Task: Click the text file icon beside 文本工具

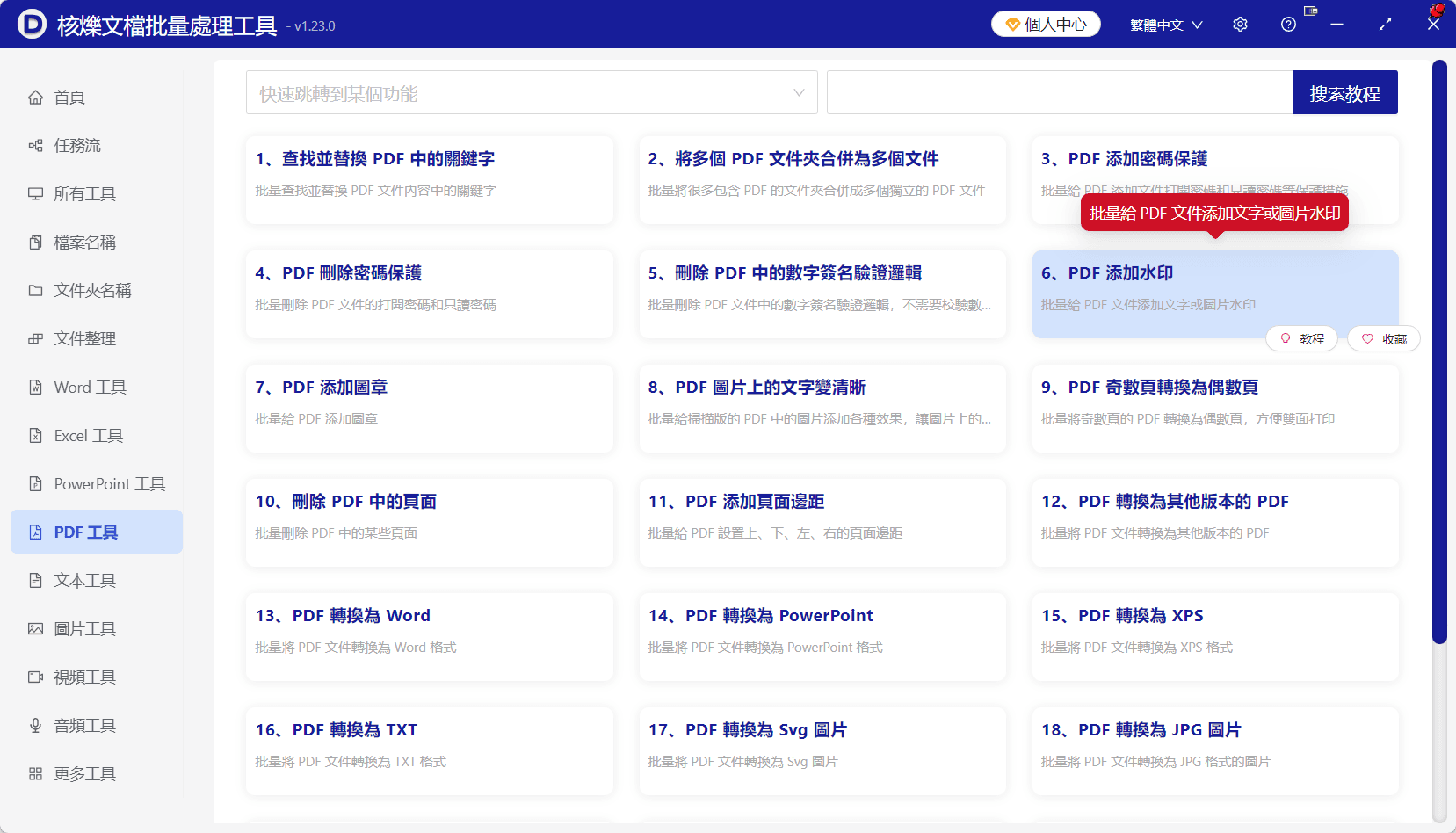Action: (x=35, y=580)
